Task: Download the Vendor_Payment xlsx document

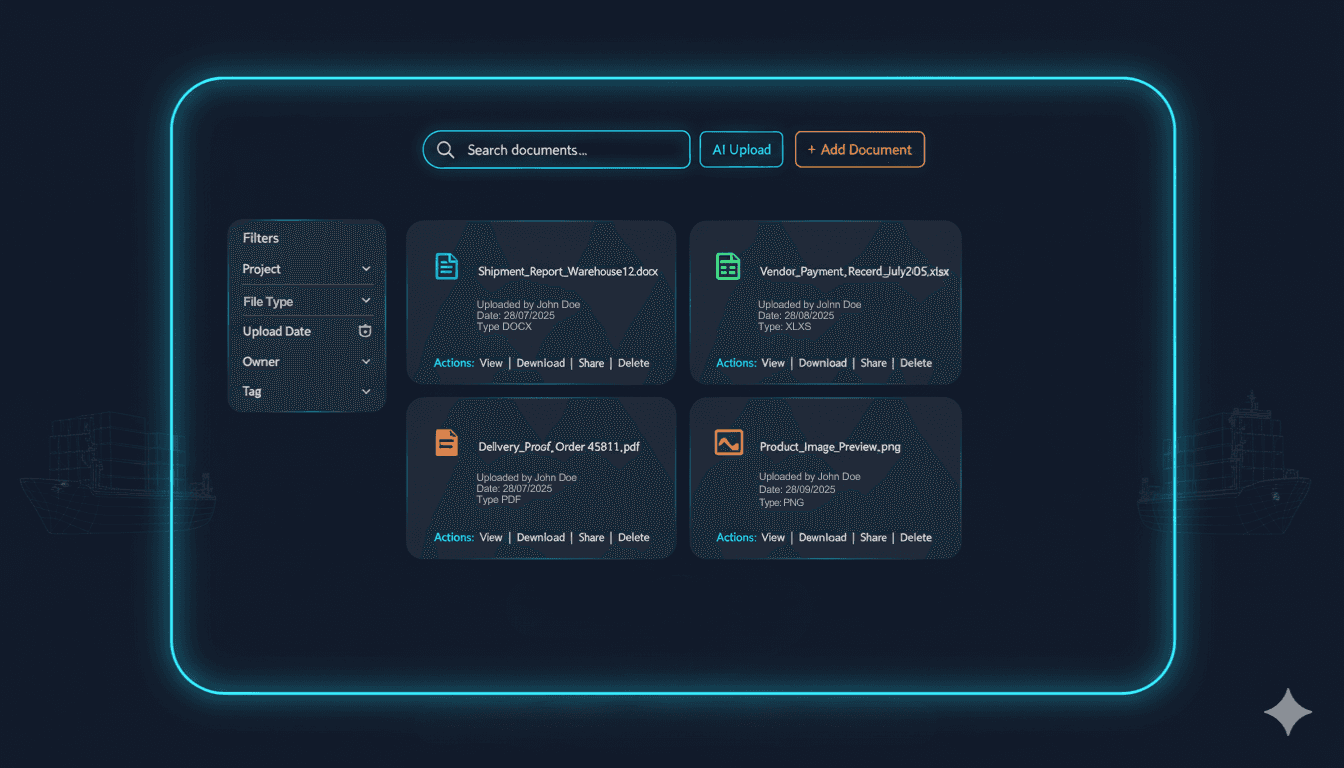Action: coord(823,363)
